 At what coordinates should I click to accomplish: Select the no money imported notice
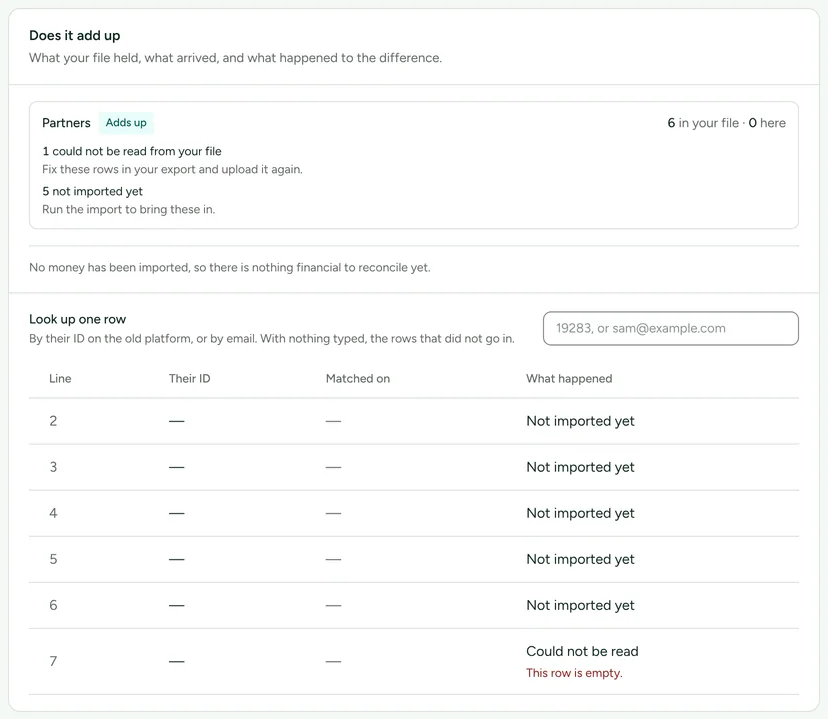tap(230, 268)
